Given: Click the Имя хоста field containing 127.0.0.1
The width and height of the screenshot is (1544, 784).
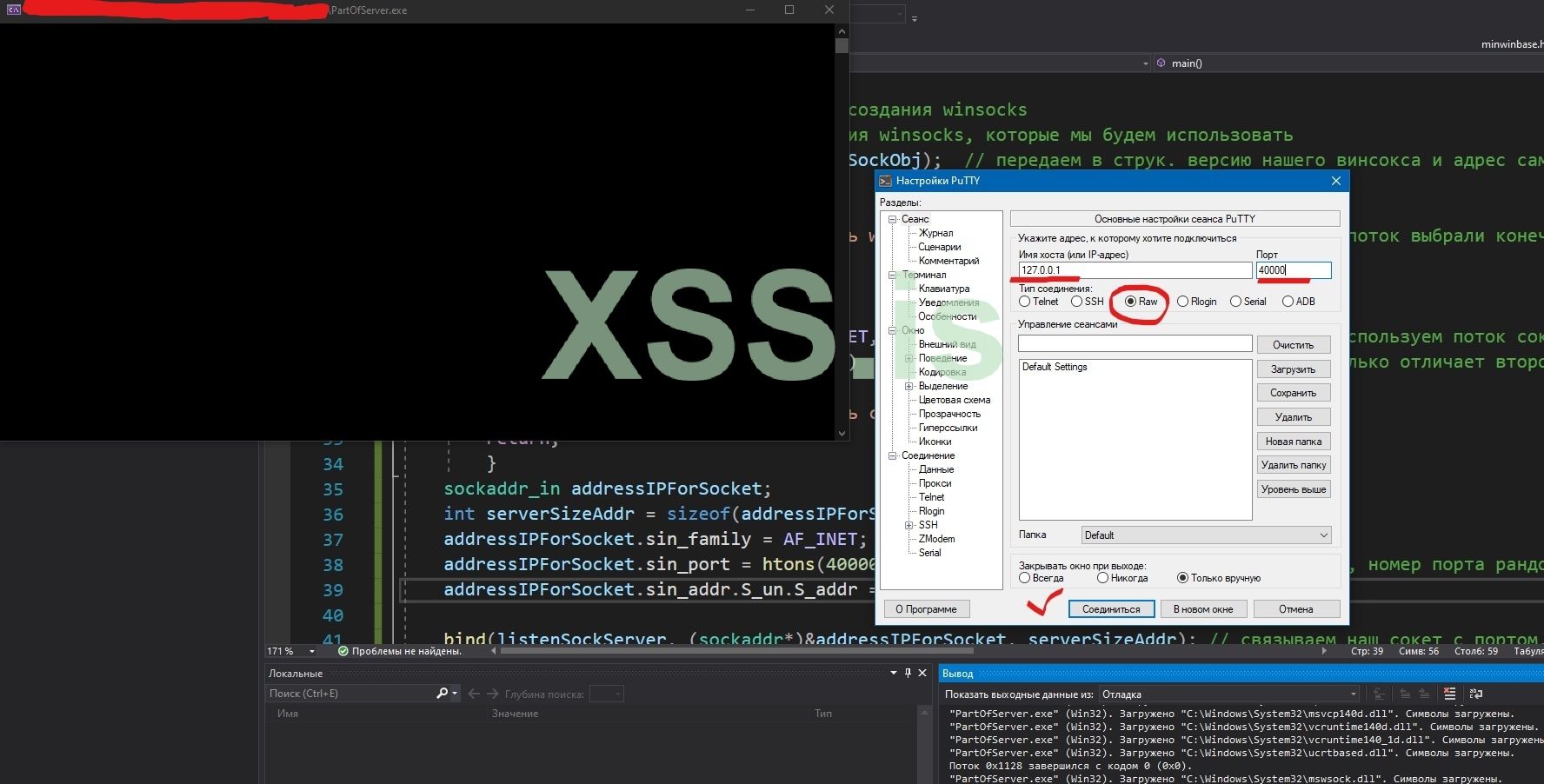Looking at the screenshot, I should click(1135, 270).
